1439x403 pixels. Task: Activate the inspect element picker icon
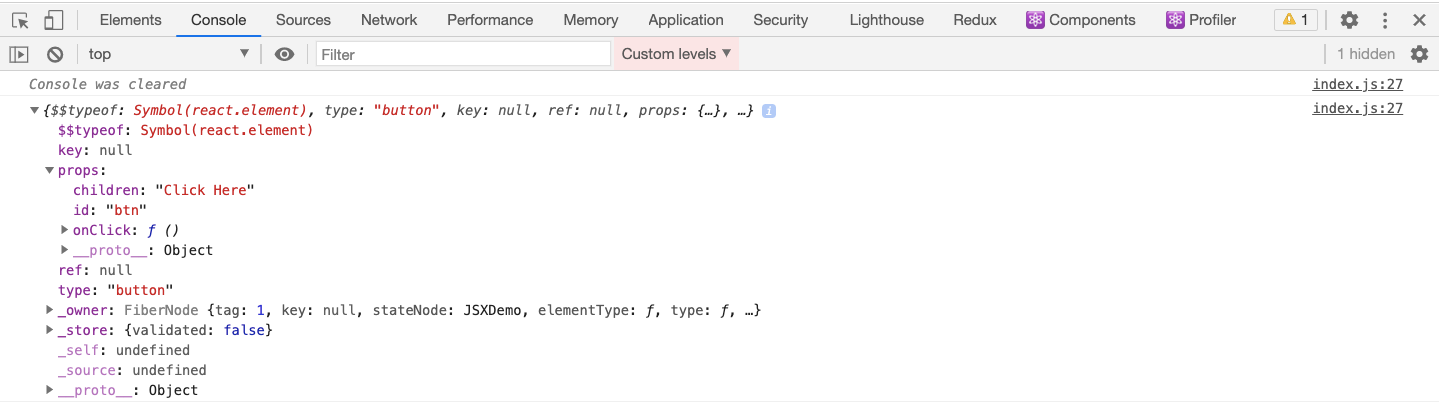point(20,20)
